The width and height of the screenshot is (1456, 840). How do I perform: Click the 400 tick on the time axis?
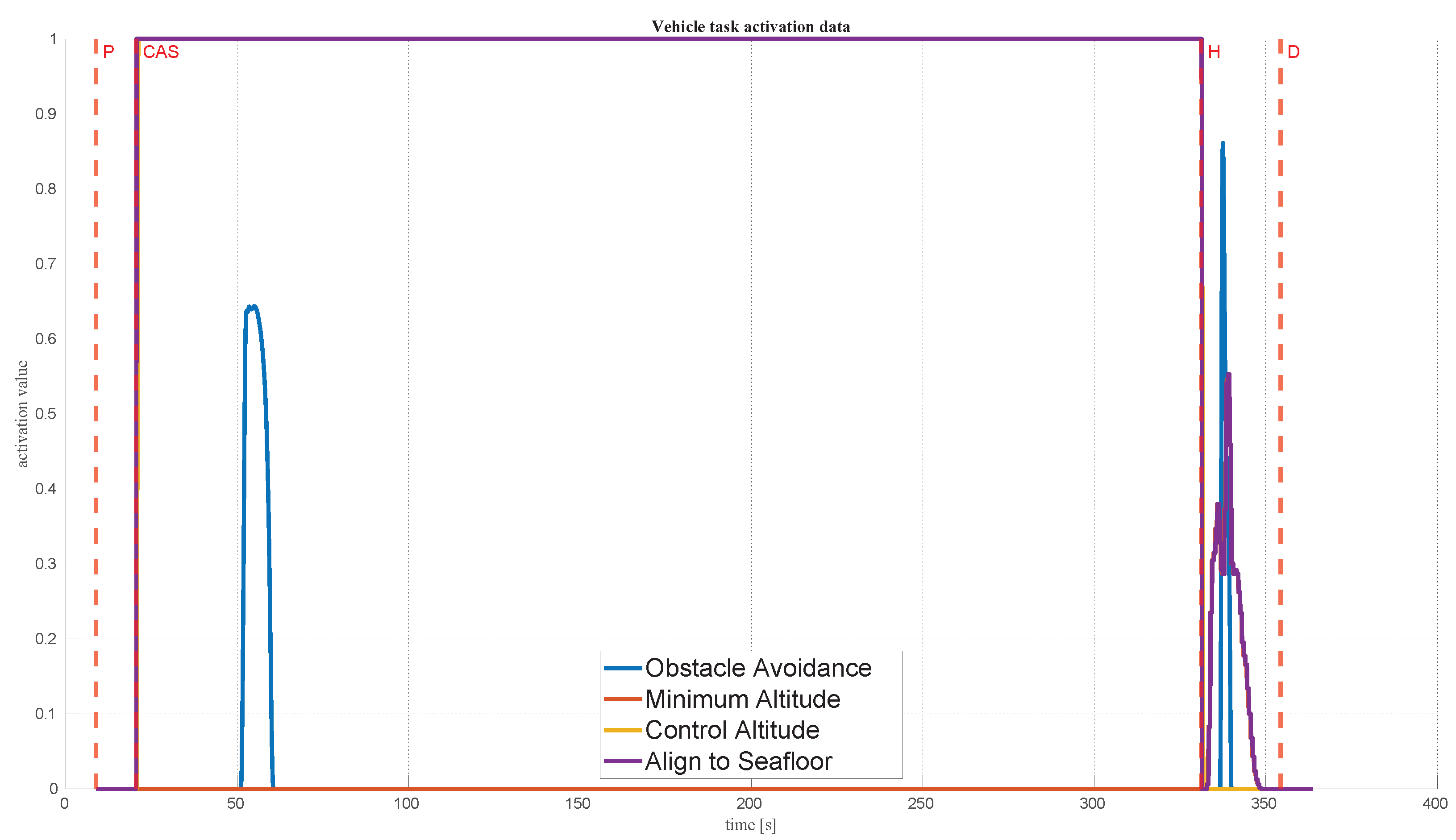click(1435, 804)
